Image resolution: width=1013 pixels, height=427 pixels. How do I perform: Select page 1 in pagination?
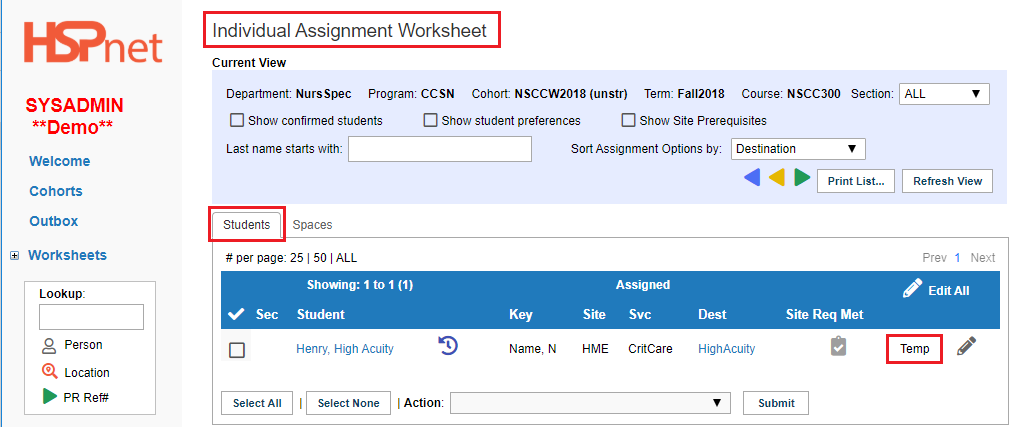pyautogui.click(x=957, y=258)
